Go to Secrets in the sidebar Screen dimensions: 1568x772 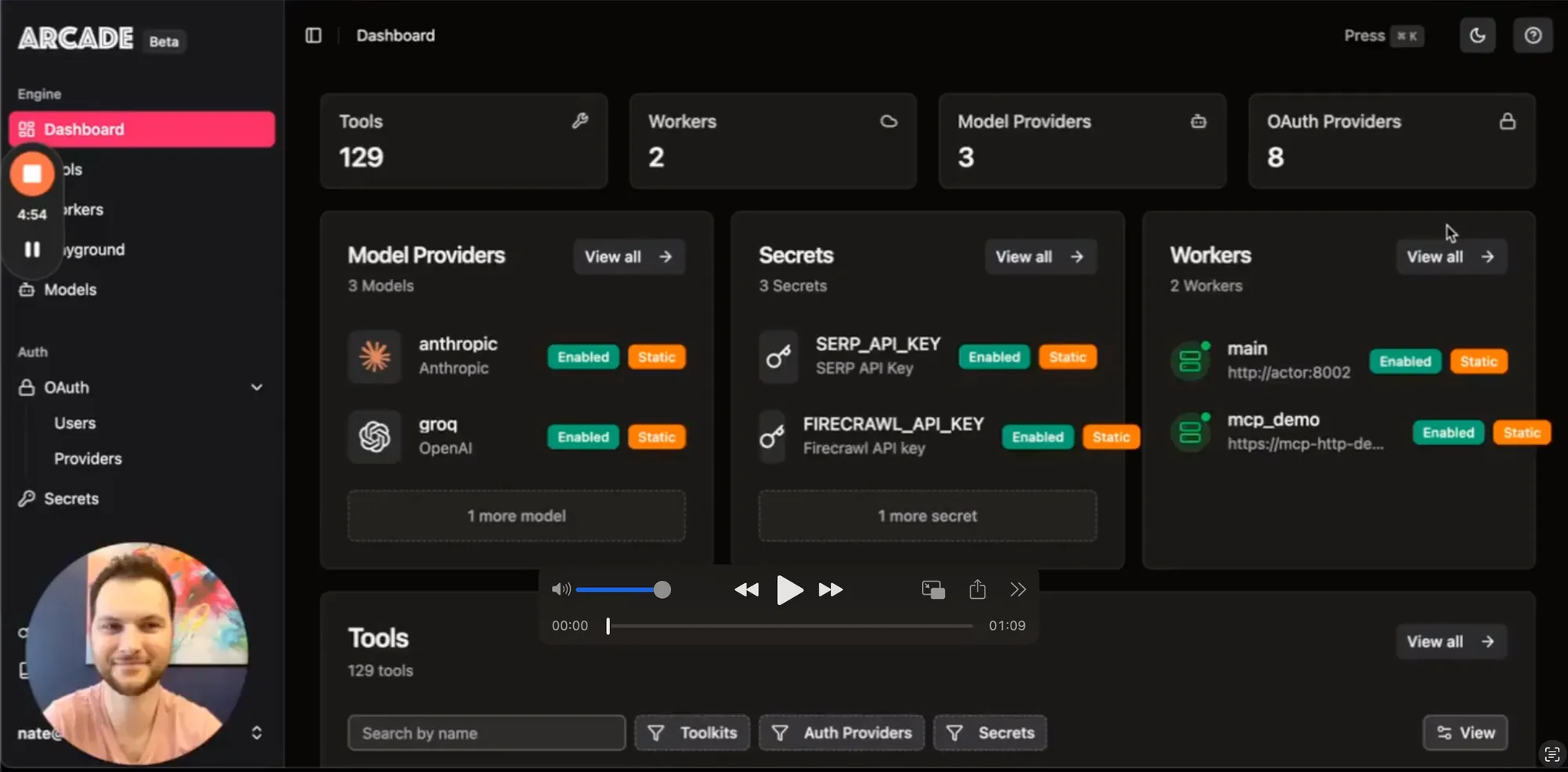point(71,498)
